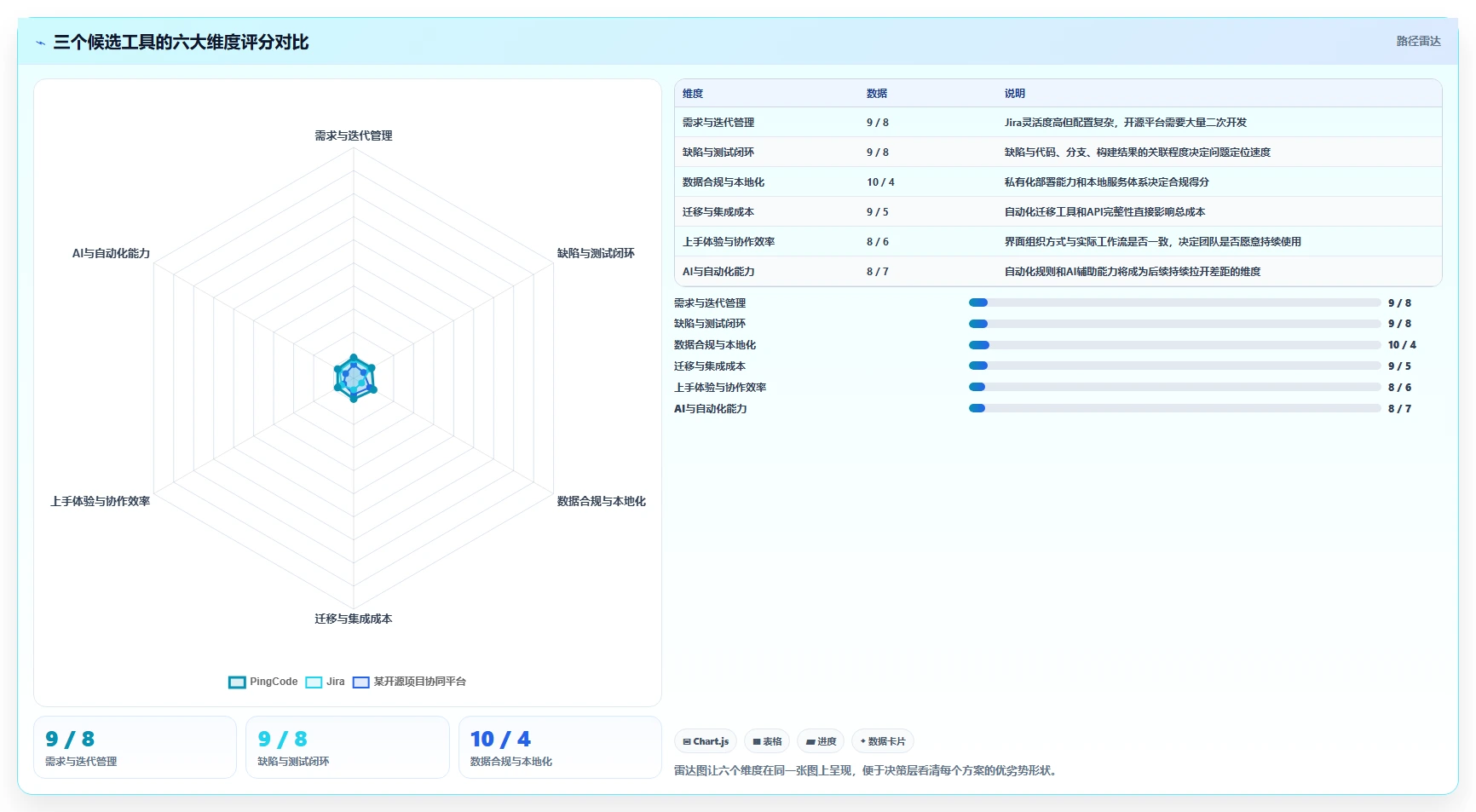Screen dimensions: 1476x812
Task: Toggle the 某开源项目协同平台 legend label
Action: pos(420,682)
